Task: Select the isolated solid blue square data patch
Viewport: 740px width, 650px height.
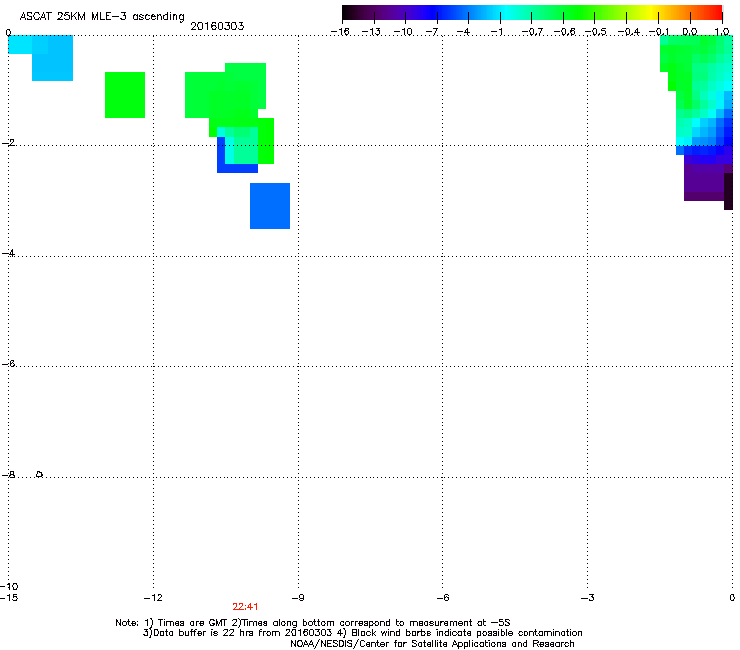Action: pyautogui.click(x=270, y=206)
